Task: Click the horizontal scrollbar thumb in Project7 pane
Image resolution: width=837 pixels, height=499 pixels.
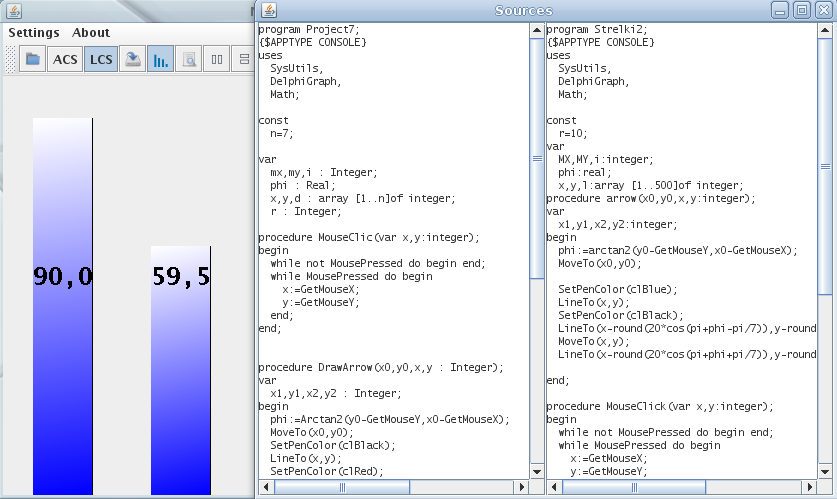Action: (342, 487)
